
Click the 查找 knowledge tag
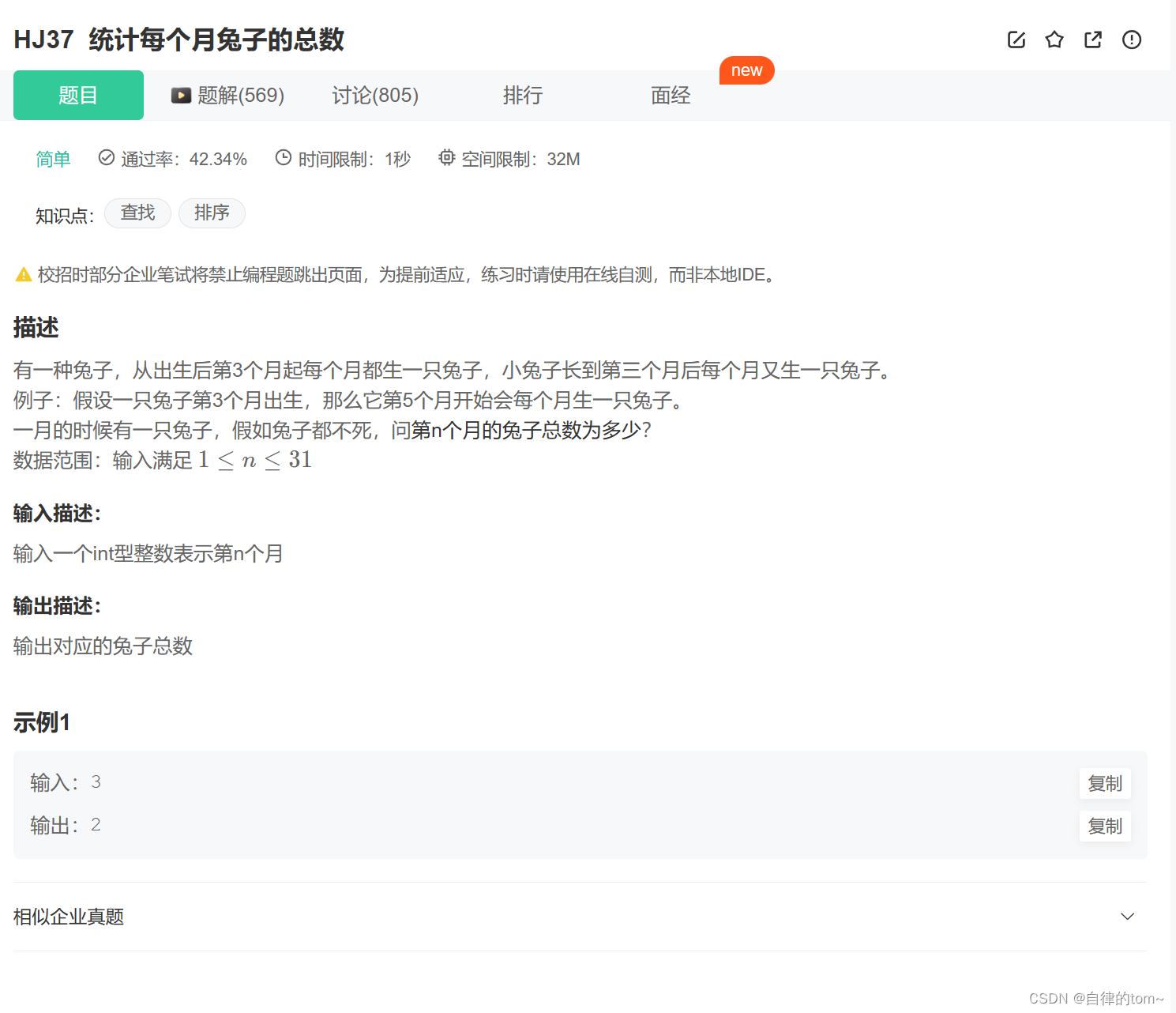(137, 213)
